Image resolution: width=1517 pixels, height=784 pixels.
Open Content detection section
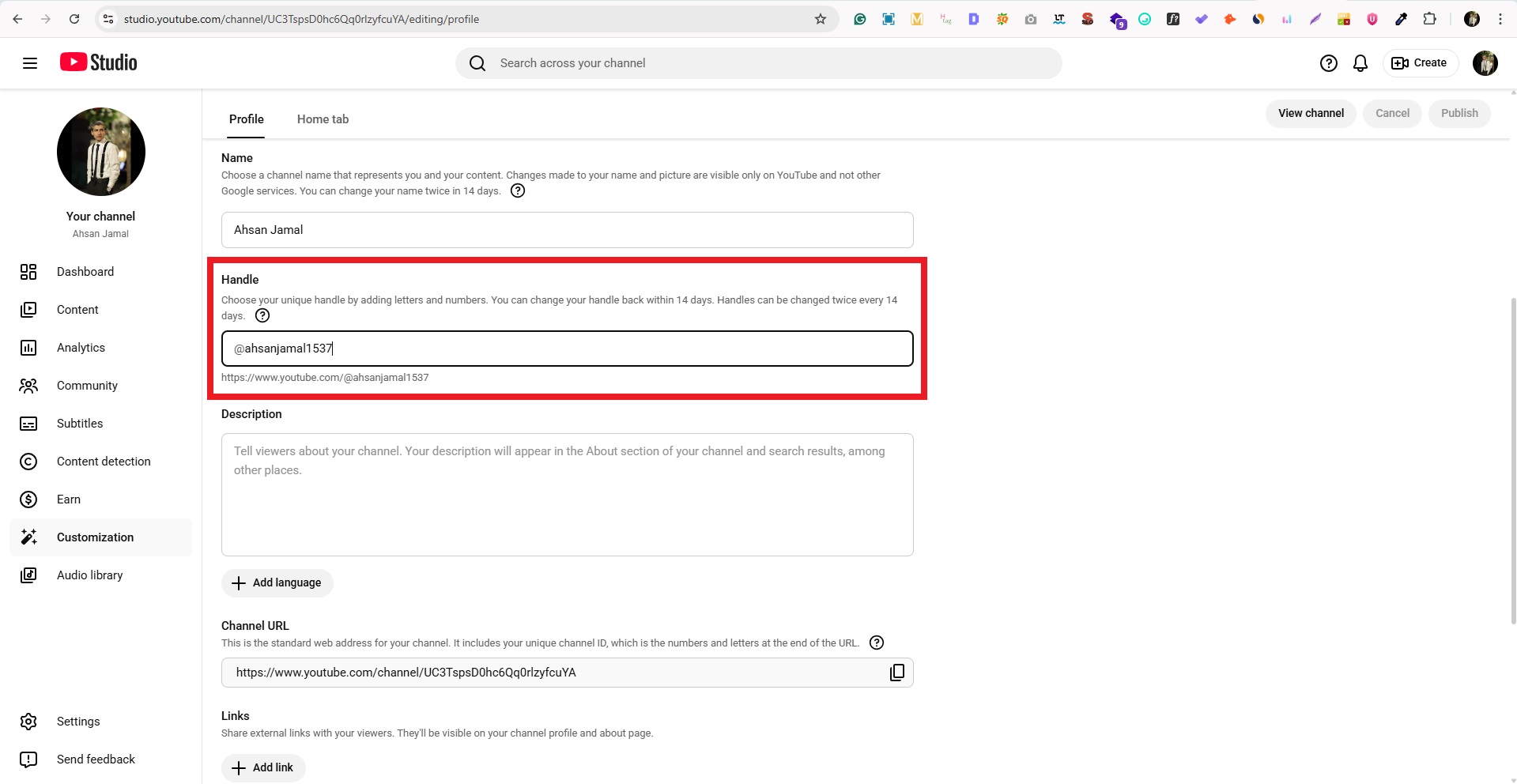click(x=28, y=462)
